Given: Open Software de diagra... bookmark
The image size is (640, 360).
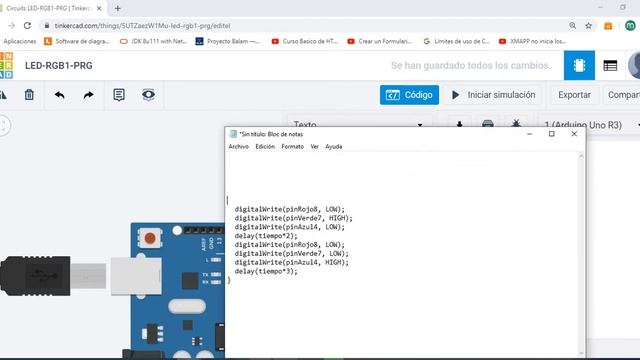Looking at the screenshot, I should pyautogui.click(x=77, y=41).
